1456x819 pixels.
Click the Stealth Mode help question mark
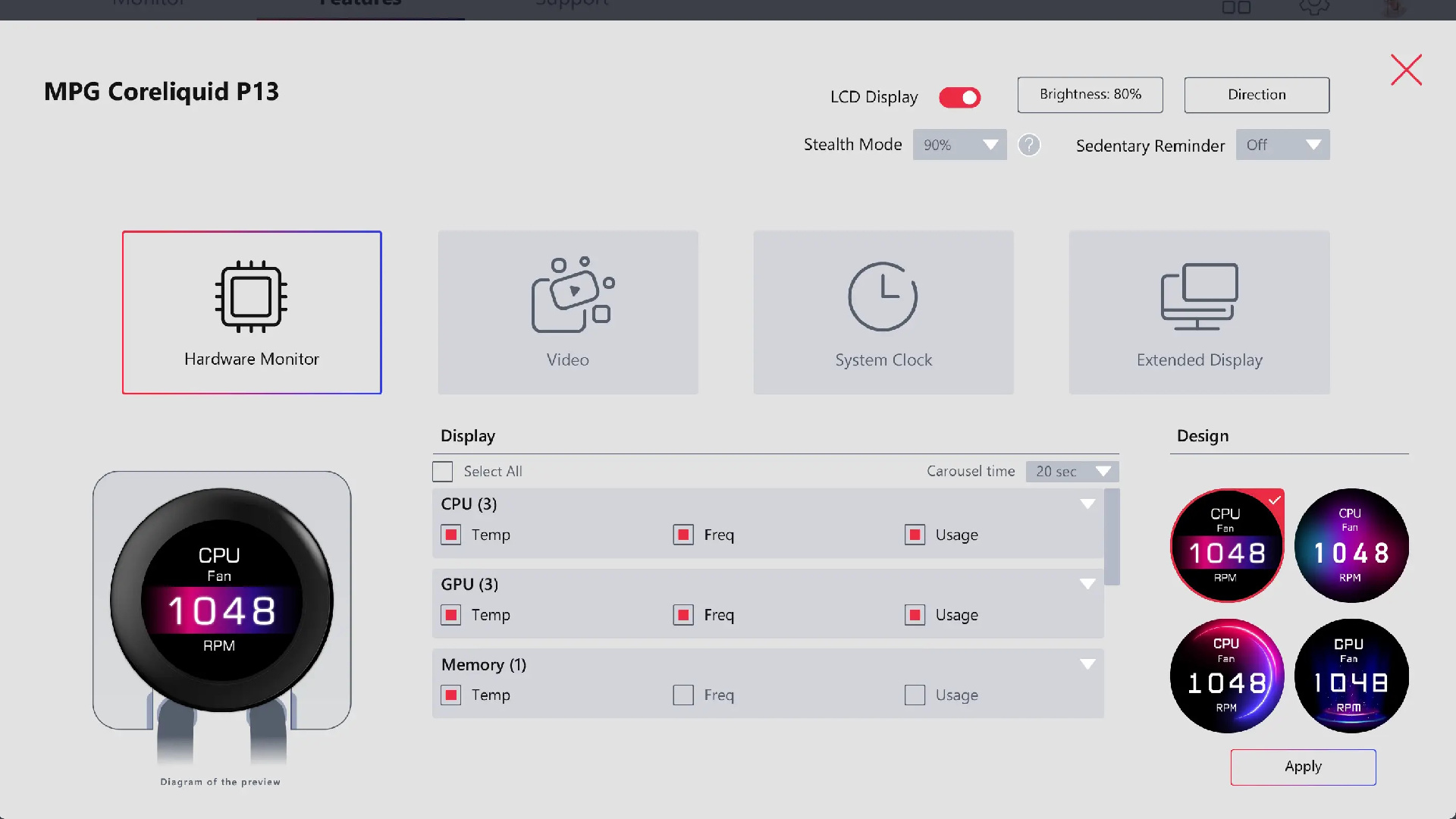point(1029,145)
